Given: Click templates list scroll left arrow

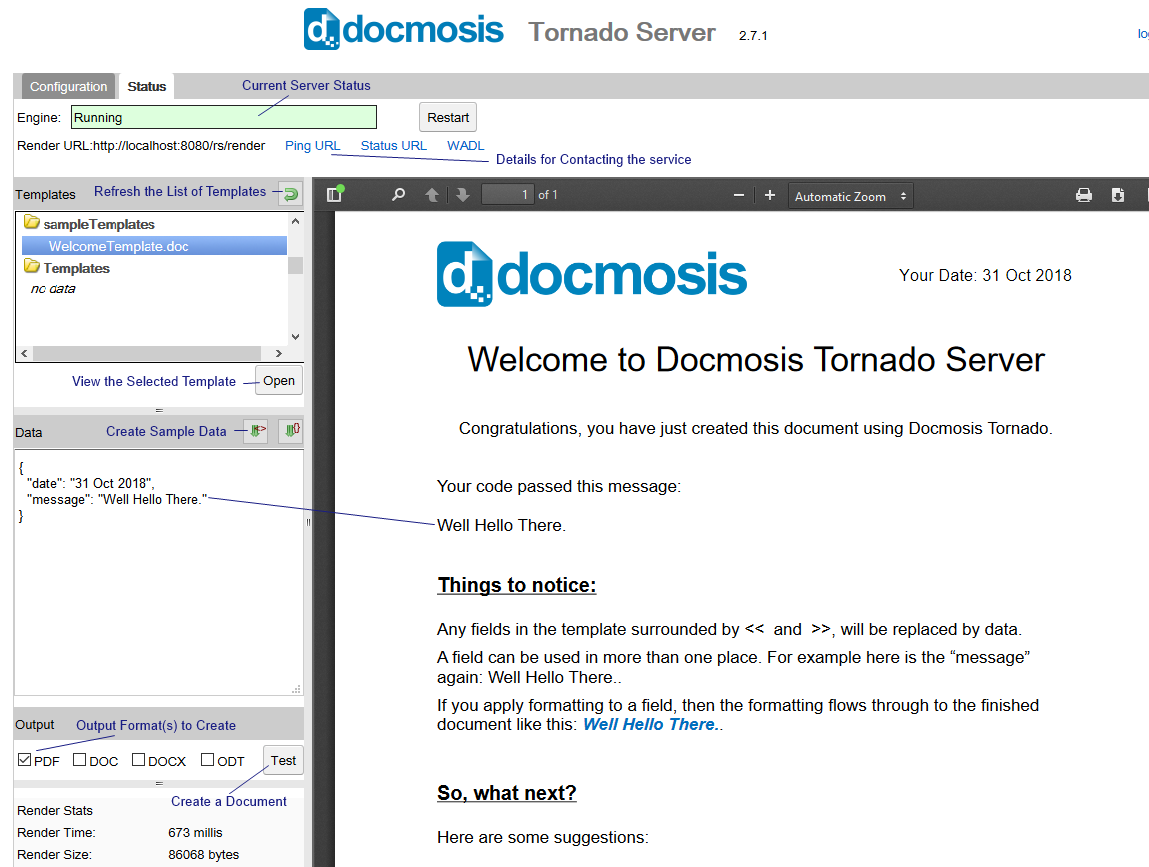Looking at the screenshot, I should tap(24, 353).
